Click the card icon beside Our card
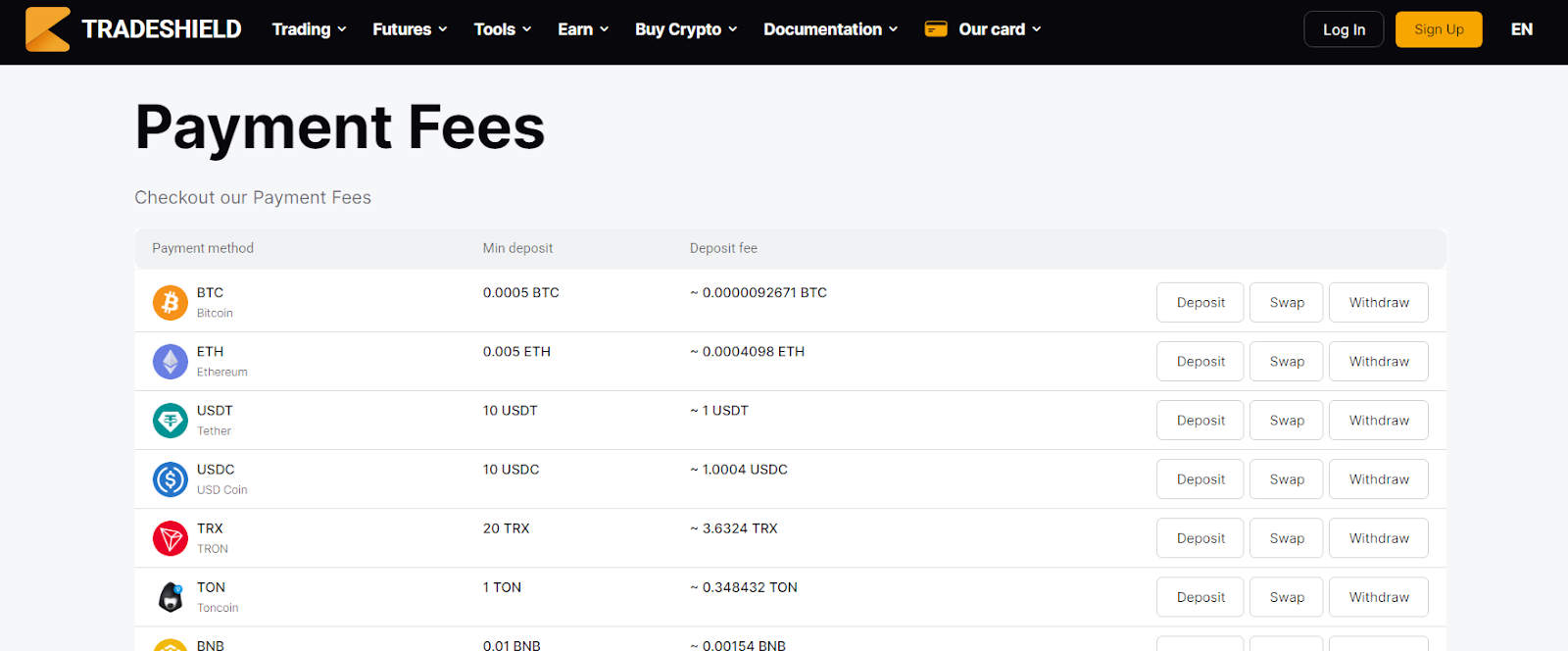The image size is (1568, 651). (x=936, y=29)
